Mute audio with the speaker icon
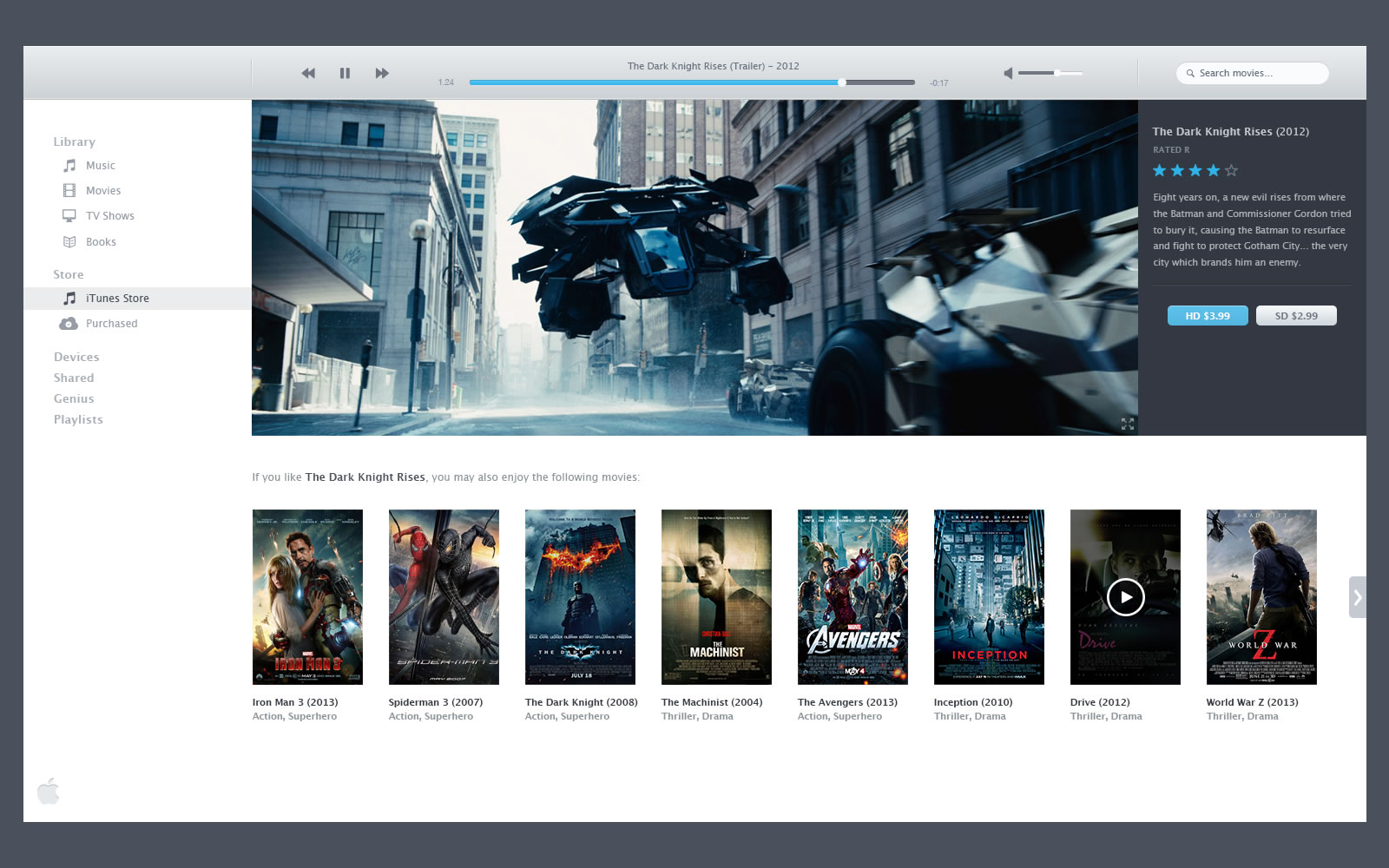Viewport: 1389px width, 868px height. [x=1008, y=73]
